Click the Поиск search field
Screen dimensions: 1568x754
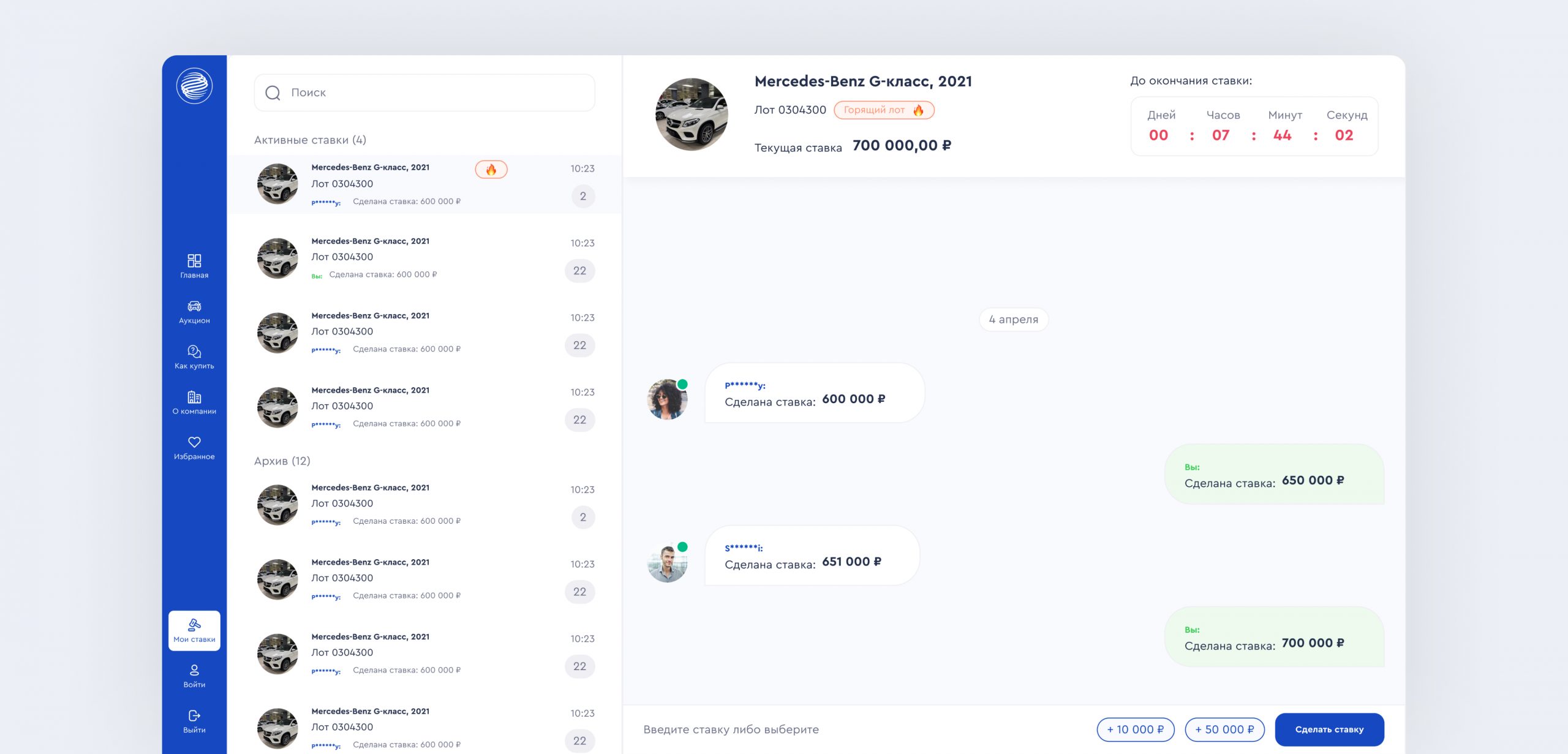(424, 92)
